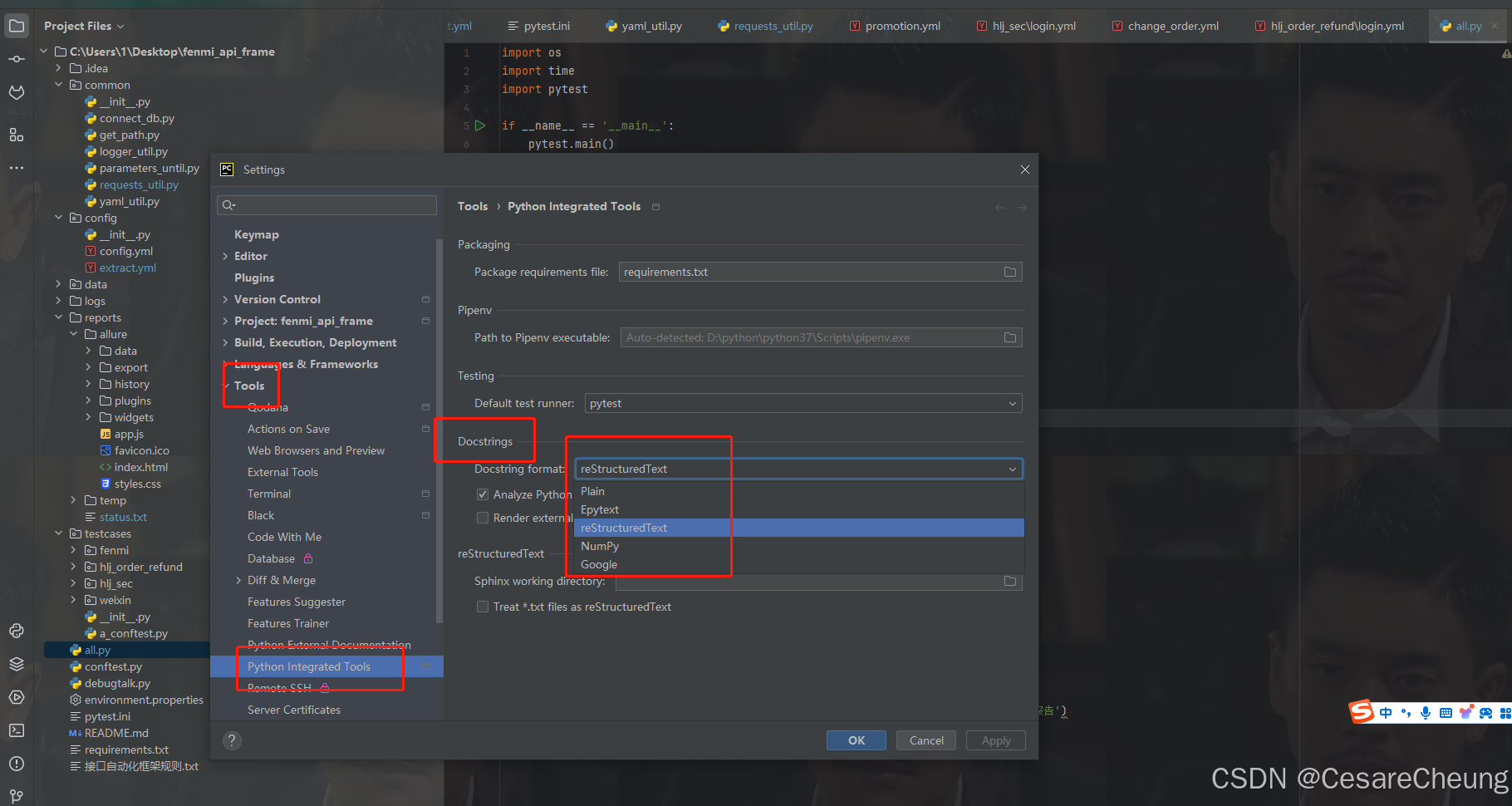The height and width of the screenshot is (806, 1512).
Task: Close the Settings dialog
Action: point(1025,170)
